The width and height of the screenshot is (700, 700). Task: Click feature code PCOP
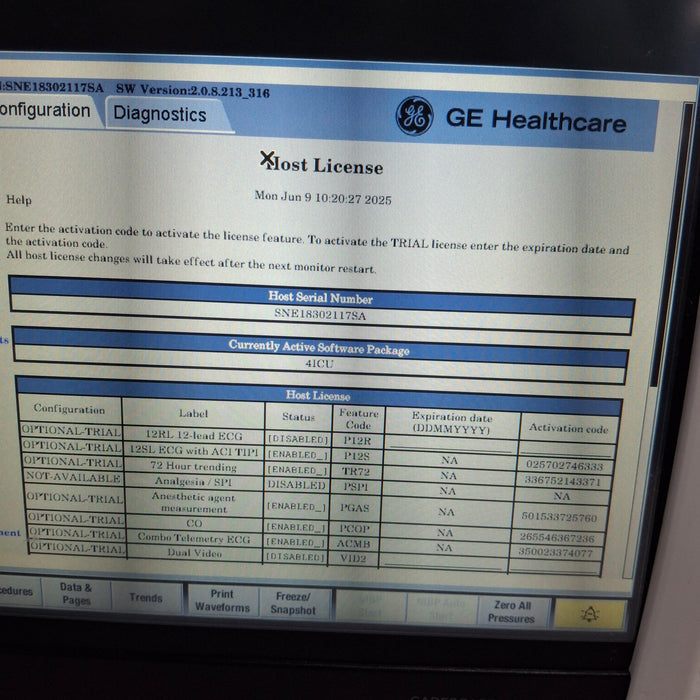click(354, 529)
